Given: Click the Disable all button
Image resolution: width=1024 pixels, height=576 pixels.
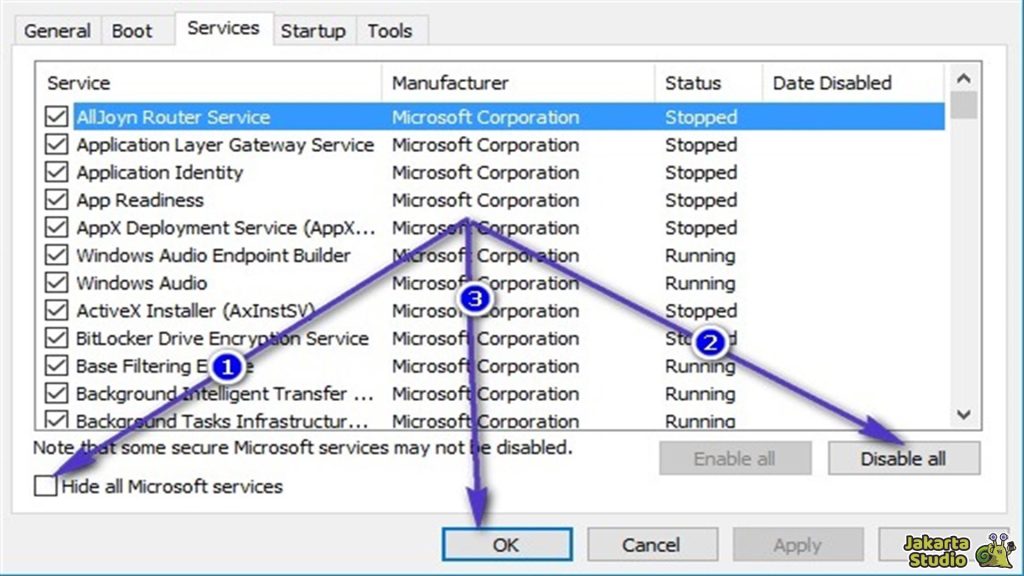Looking at the screenshot, I should tap(903, 458).
